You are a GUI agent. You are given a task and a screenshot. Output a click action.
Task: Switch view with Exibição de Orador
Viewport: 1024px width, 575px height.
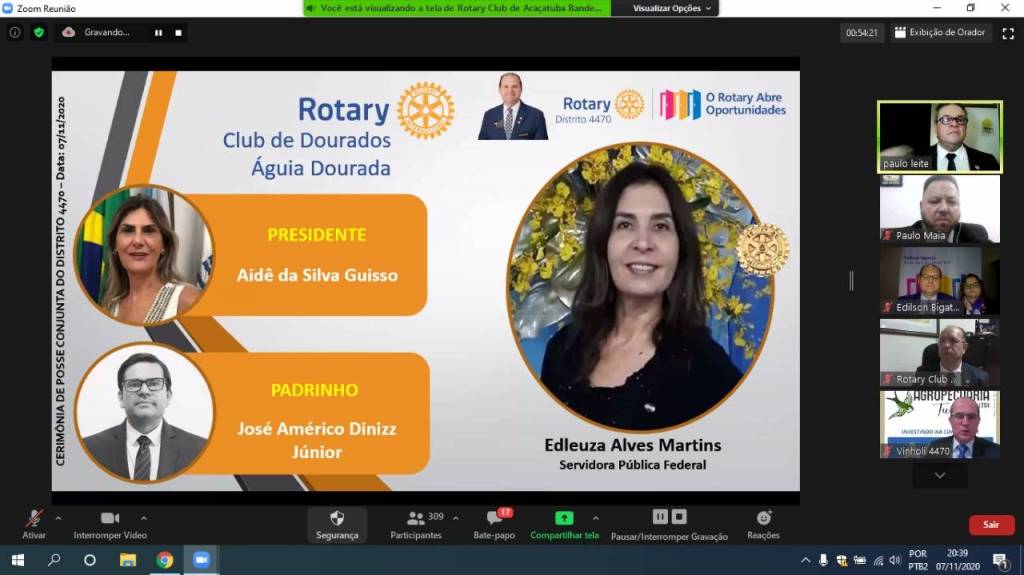(940, 33)
